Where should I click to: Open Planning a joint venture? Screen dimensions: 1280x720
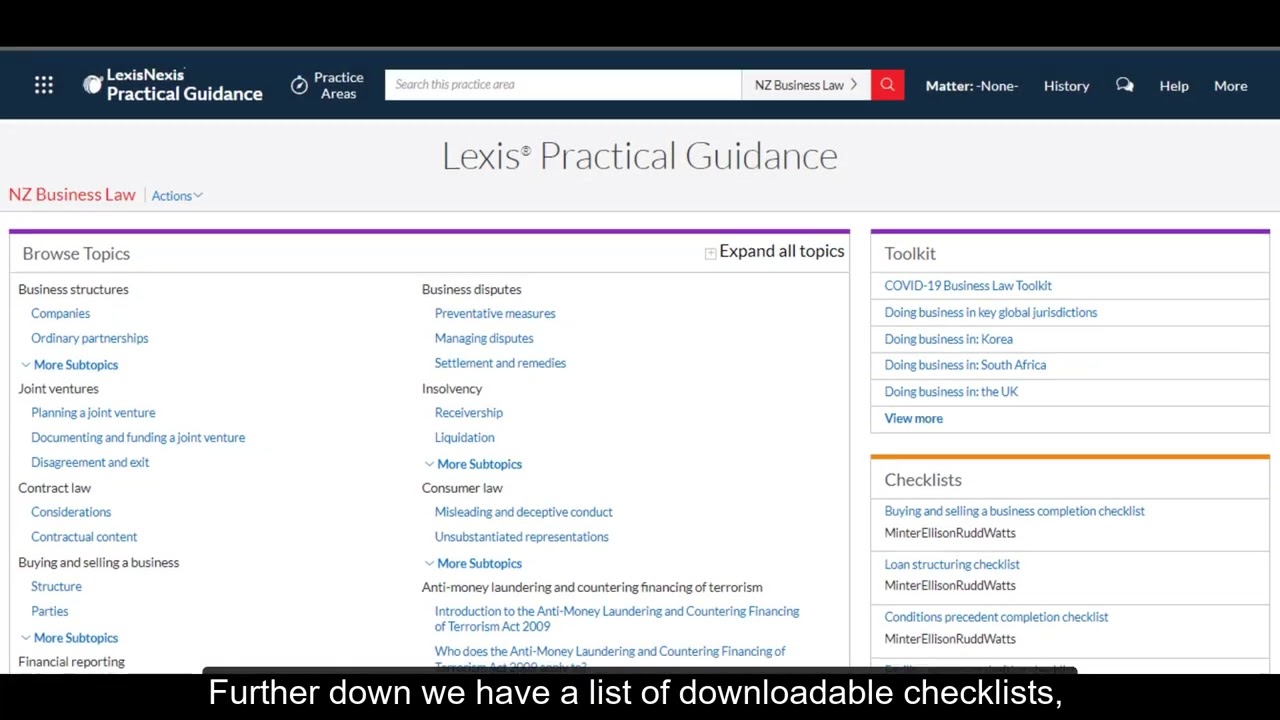tap(93, 412)
